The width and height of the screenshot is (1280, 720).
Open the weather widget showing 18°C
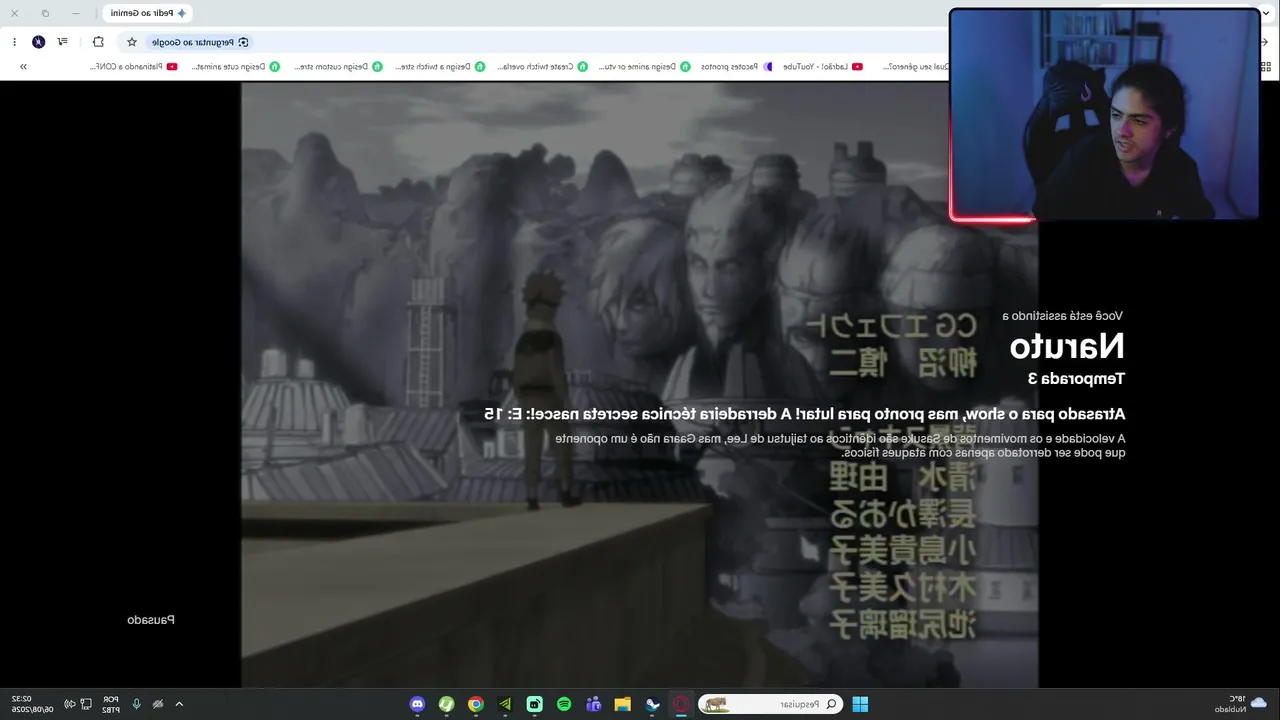1242,704
